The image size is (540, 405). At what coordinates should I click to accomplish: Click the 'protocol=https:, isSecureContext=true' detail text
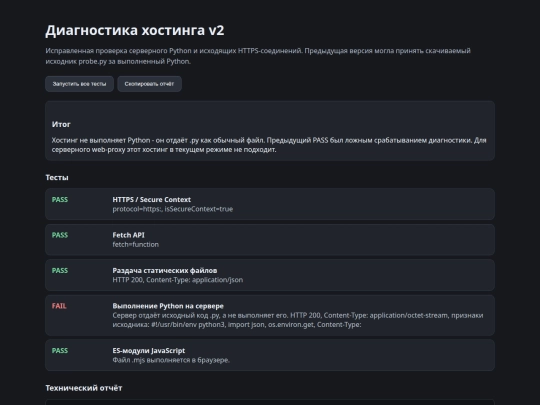click(x=173, y=209)
